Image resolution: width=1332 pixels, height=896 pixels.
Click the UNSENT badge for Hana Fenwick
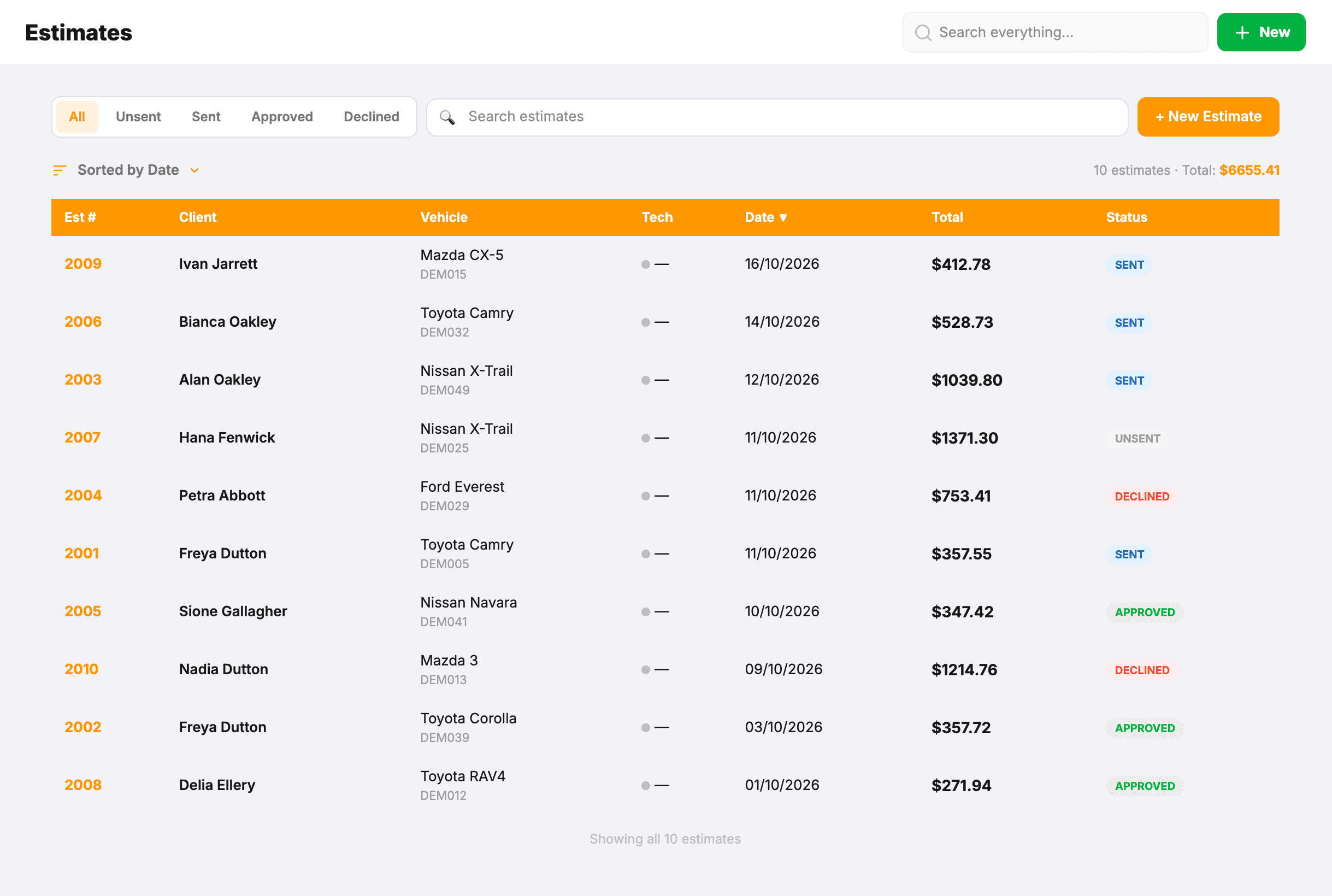(x=1137, y=439)
